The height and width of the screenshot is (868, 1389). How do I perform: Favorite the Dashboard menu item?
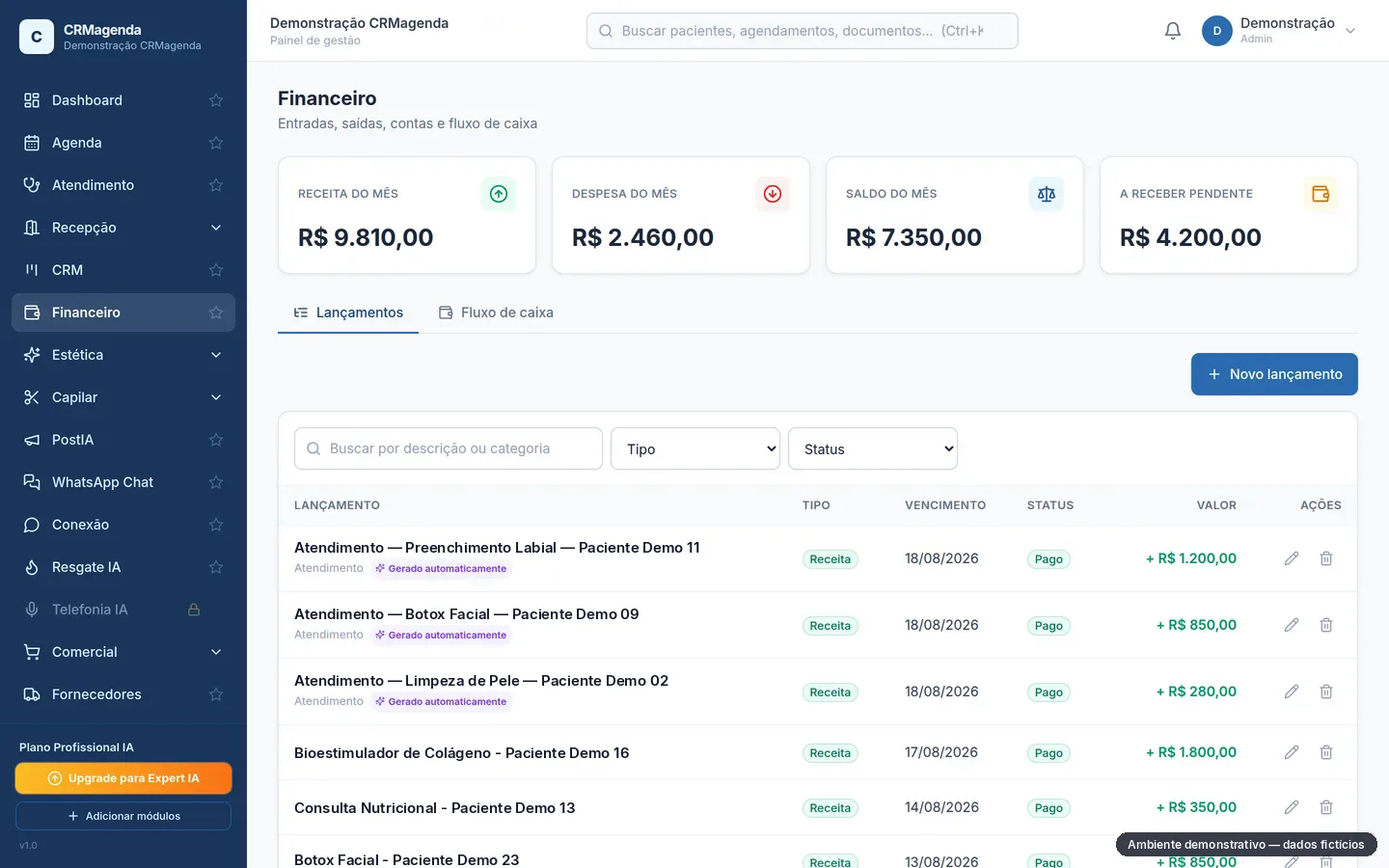[216, 100]
